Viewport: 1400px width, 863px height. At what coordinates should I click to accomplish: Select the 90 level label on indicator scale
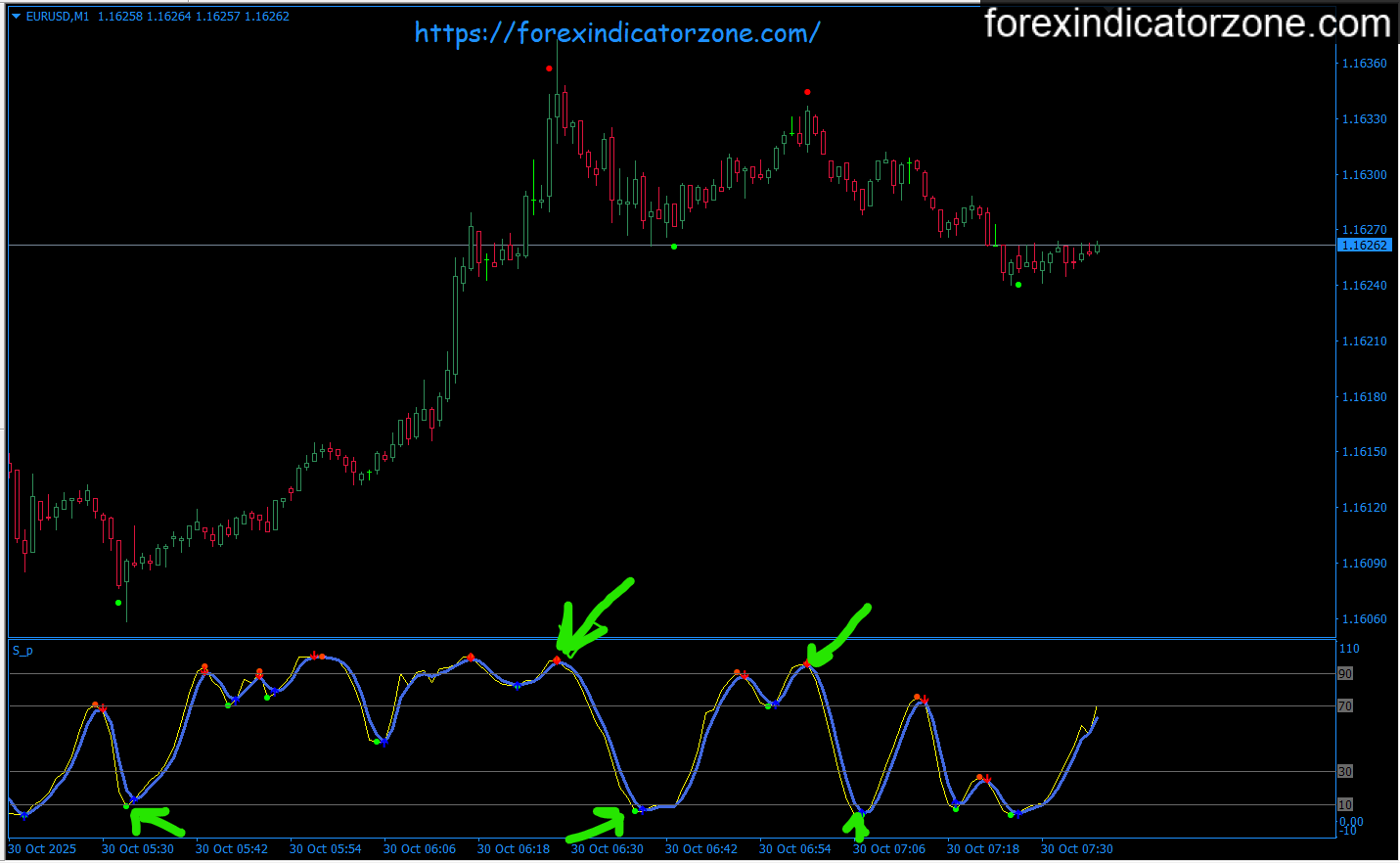click(x=1345, y=674)
